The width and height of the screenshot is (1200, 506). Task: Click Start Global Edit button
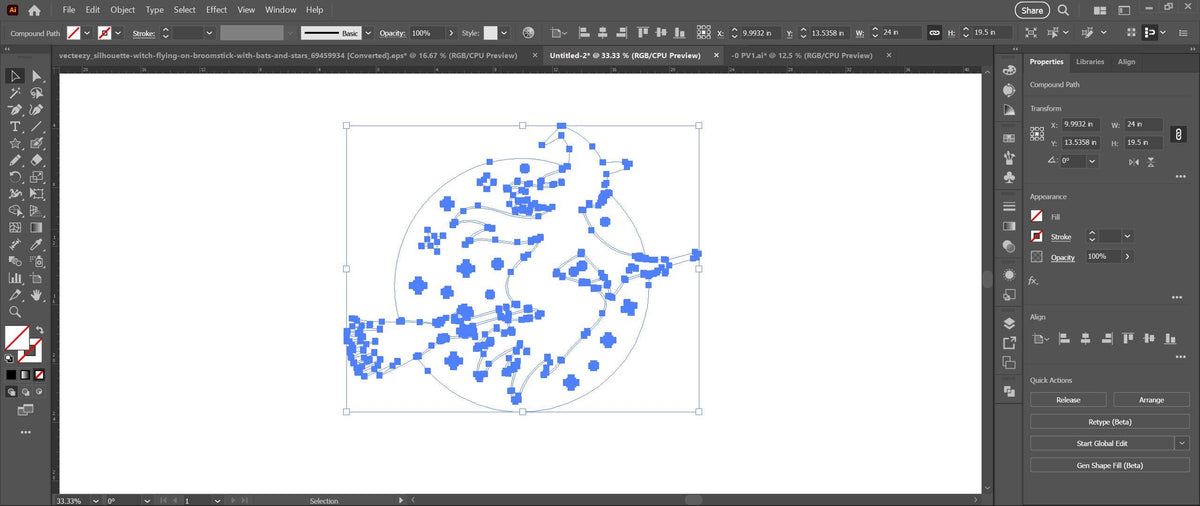[1102, 442]
